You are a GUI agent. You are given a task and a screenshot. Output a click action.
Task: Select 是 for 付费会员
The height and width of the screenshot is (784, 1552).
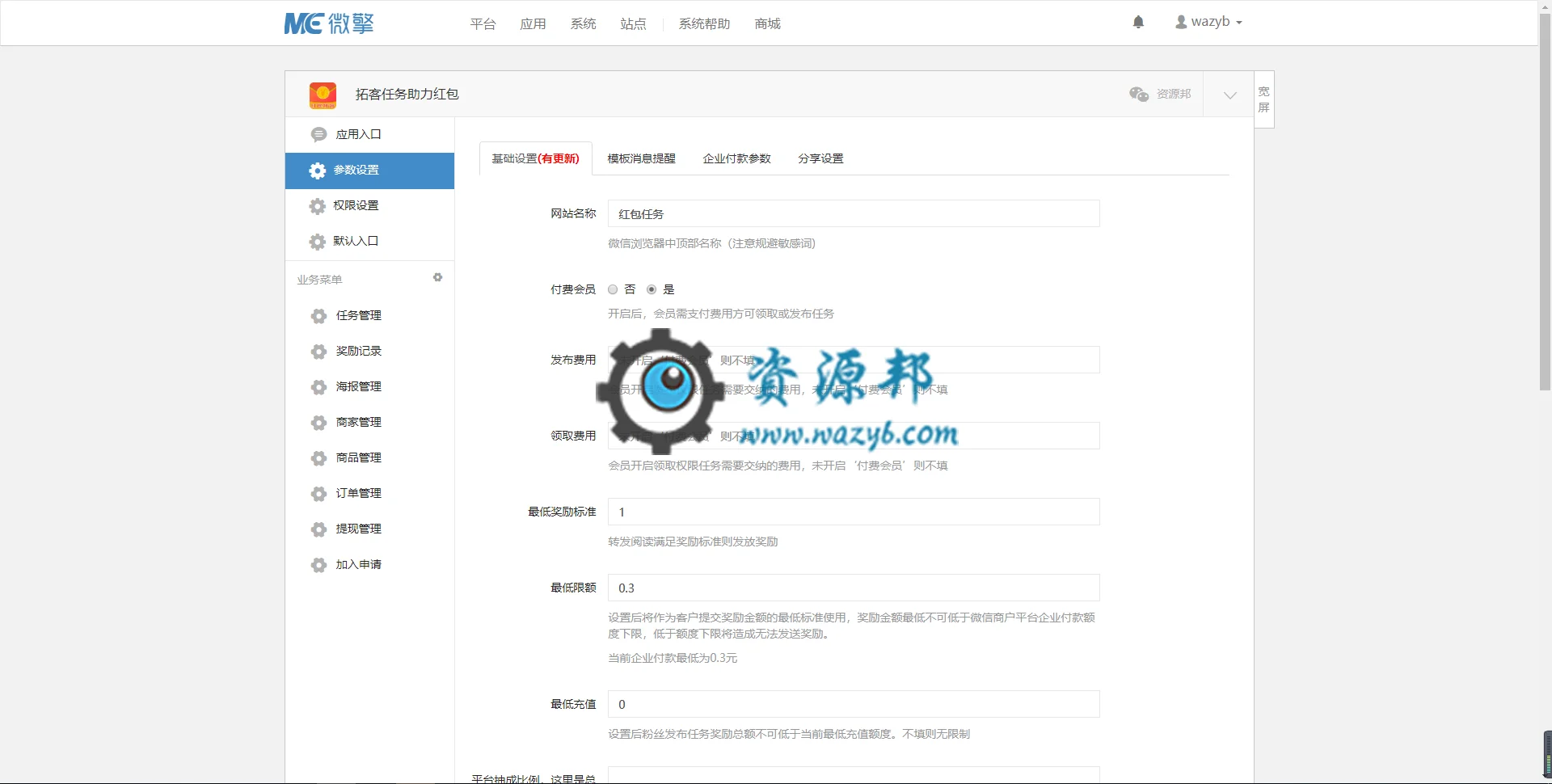(652, 289)
